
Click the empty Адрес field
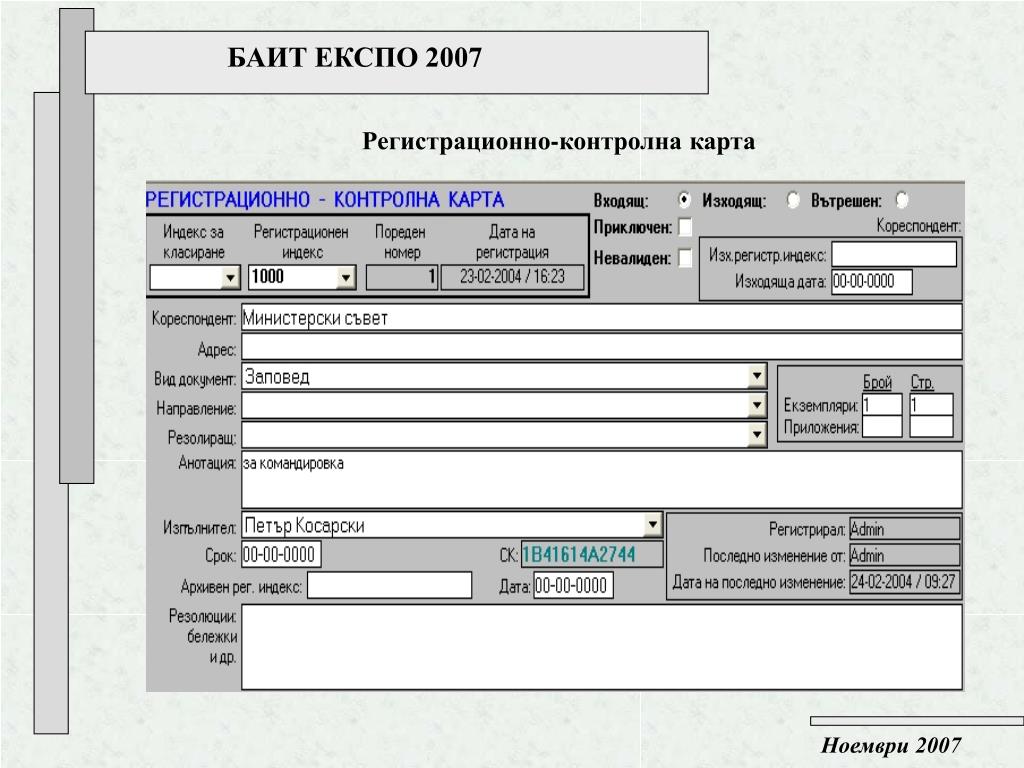point(601,347)
